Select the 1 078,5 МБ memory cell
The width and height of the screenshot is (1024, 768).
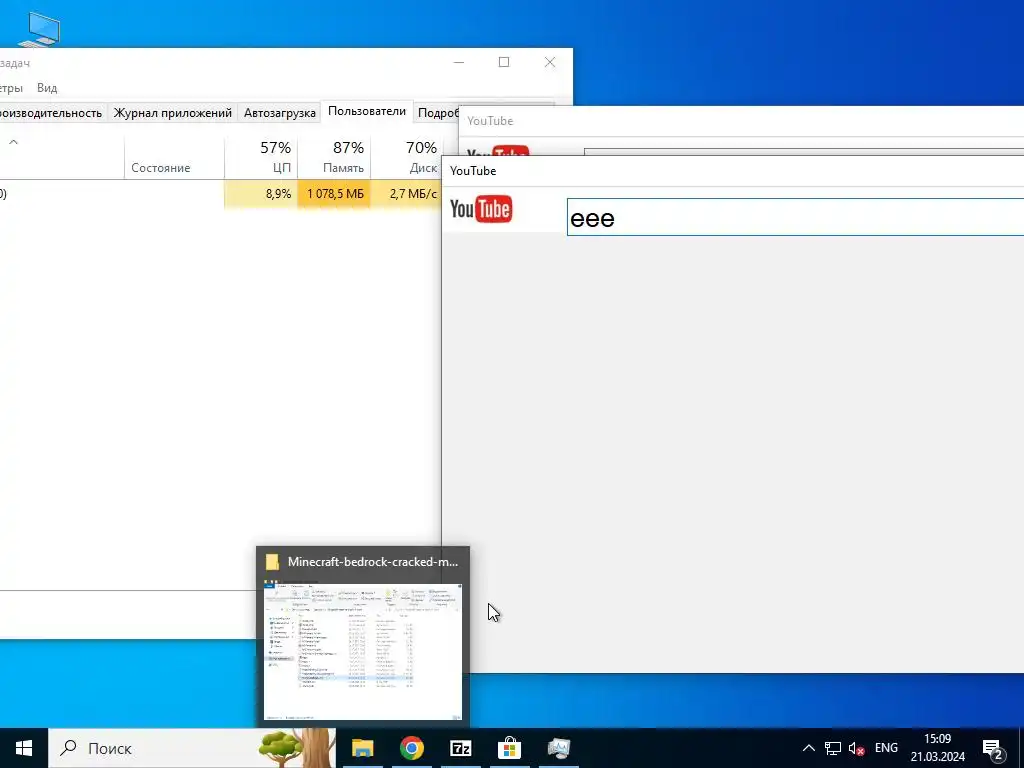pos(334,194)
